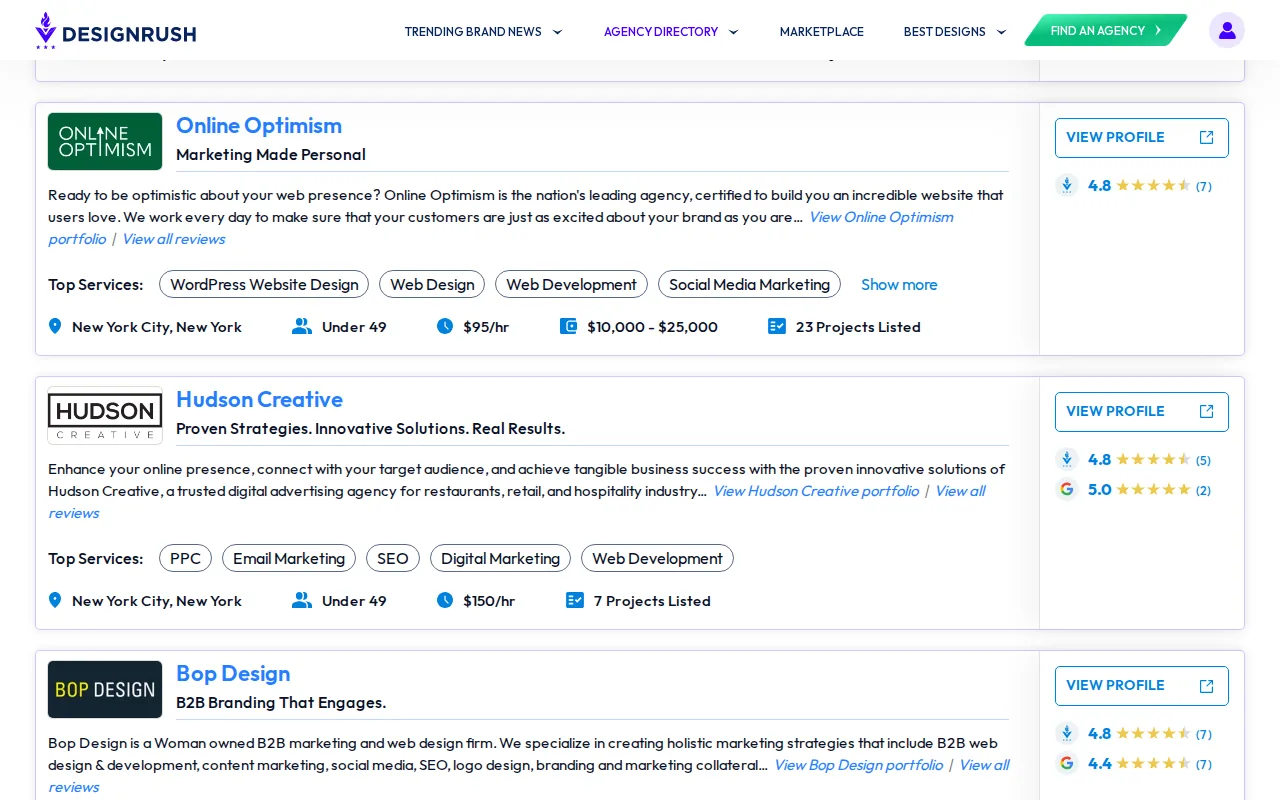Click the text "Marketing Made Personal"

[x=271, y=154]
